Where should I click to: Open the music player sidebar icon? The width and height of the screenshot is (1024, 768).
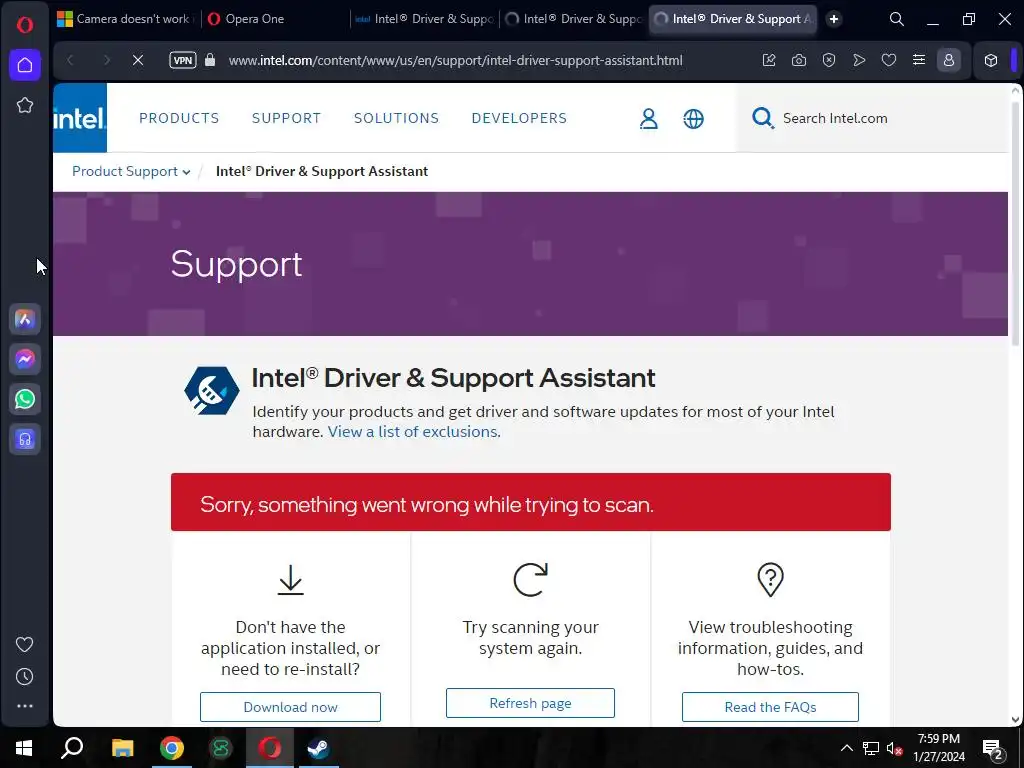click(x=25, y=440)
